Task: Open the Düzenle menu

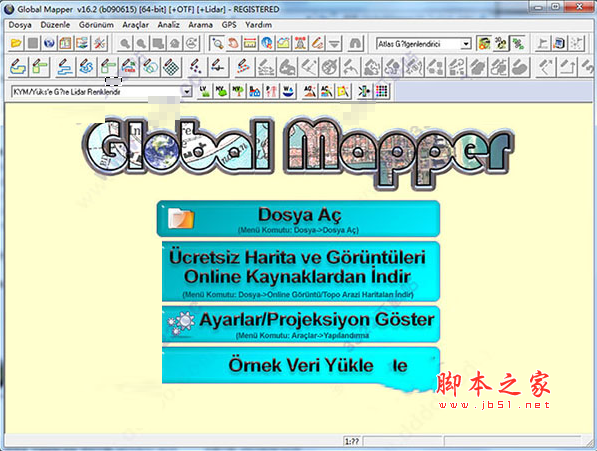Action: (55, 25)
